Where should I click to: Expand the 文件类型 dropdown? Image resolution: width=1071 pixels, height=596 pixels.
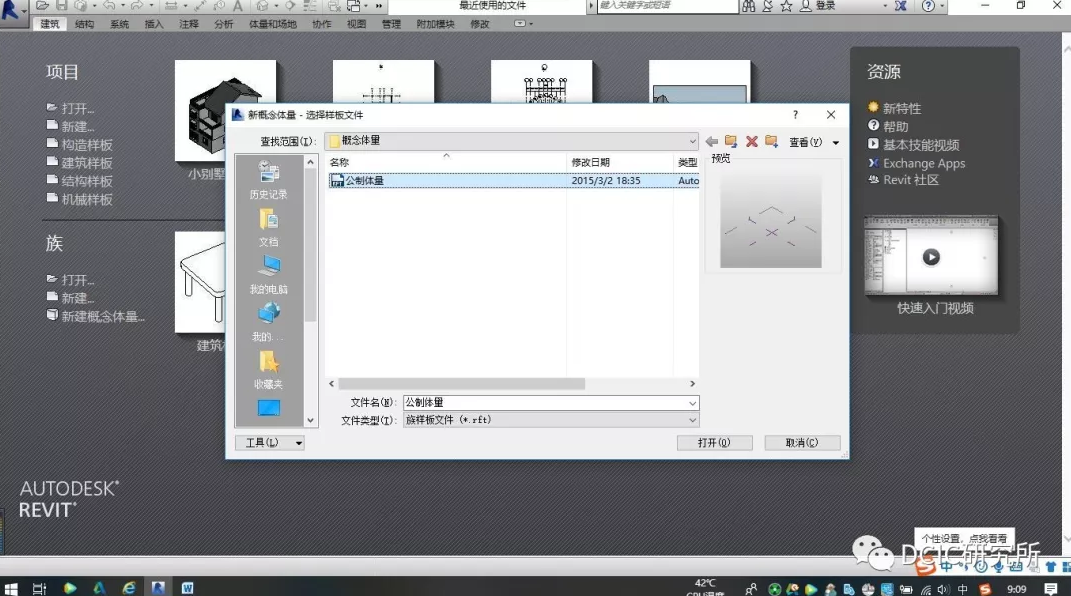[x=692, y=421]
